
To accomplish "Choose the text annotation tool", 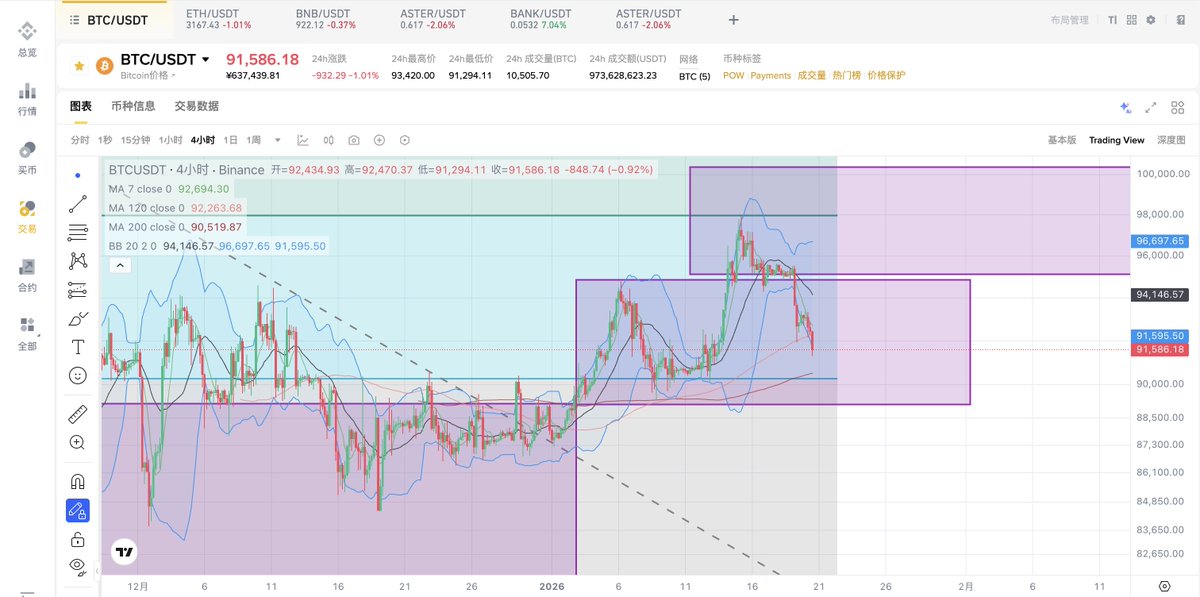I will pyautogui.click(x=78, y=347).
